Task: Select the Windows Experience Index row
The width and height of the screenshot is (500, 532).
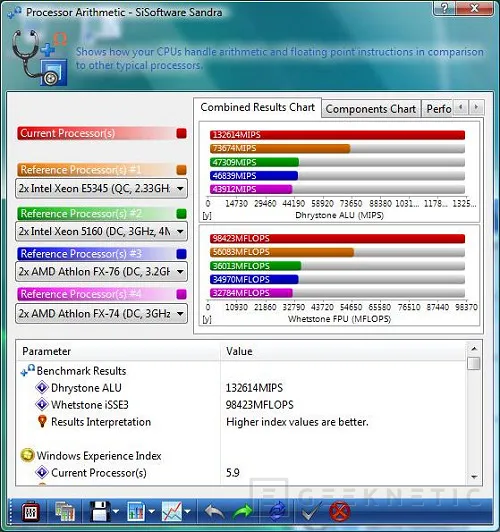Action: pyautogui.click(x=99, y=455)
